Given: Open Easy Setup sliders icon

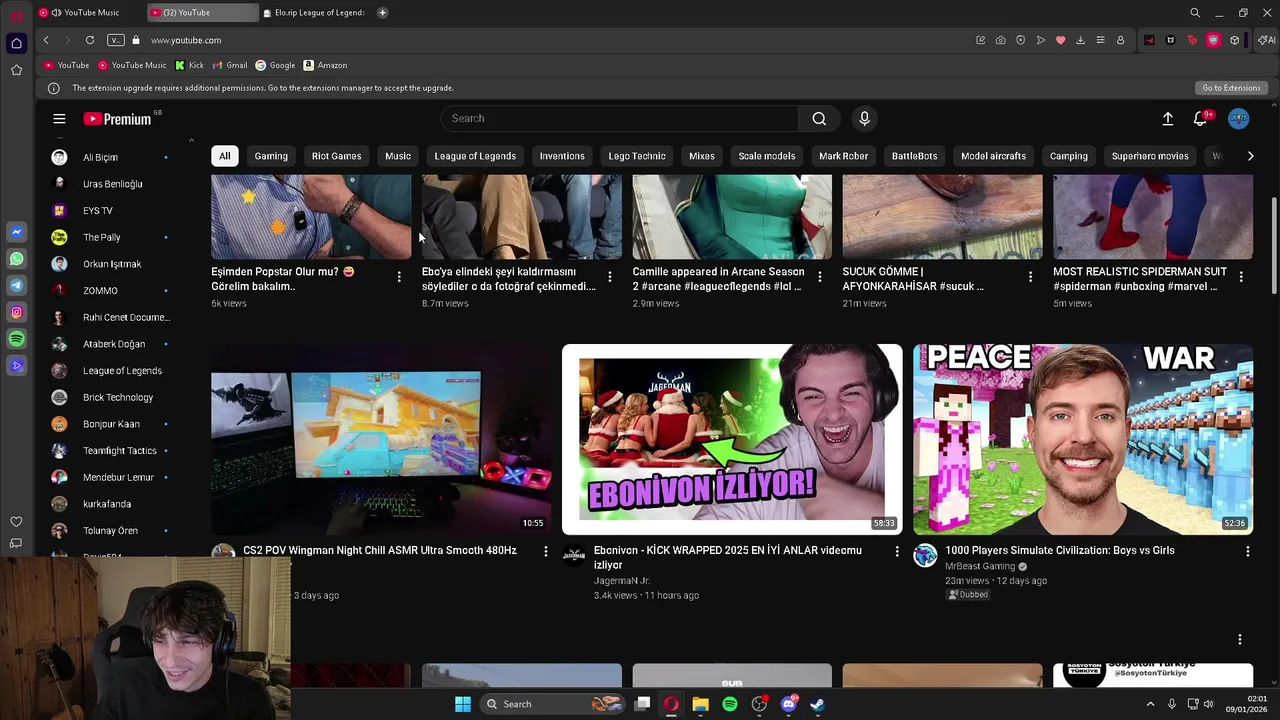Looking at the screenshot, I should [x=1100, y=40].
